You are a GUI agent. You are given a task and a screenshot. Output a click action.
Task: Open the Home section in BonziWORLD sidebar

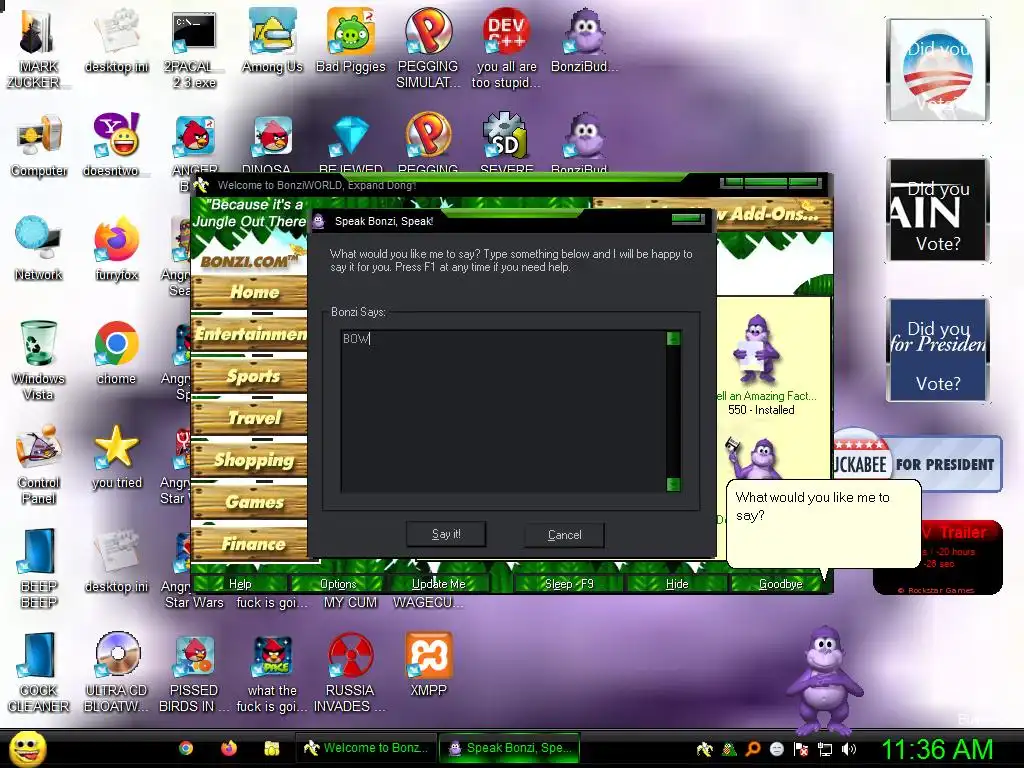pos(249,291)
